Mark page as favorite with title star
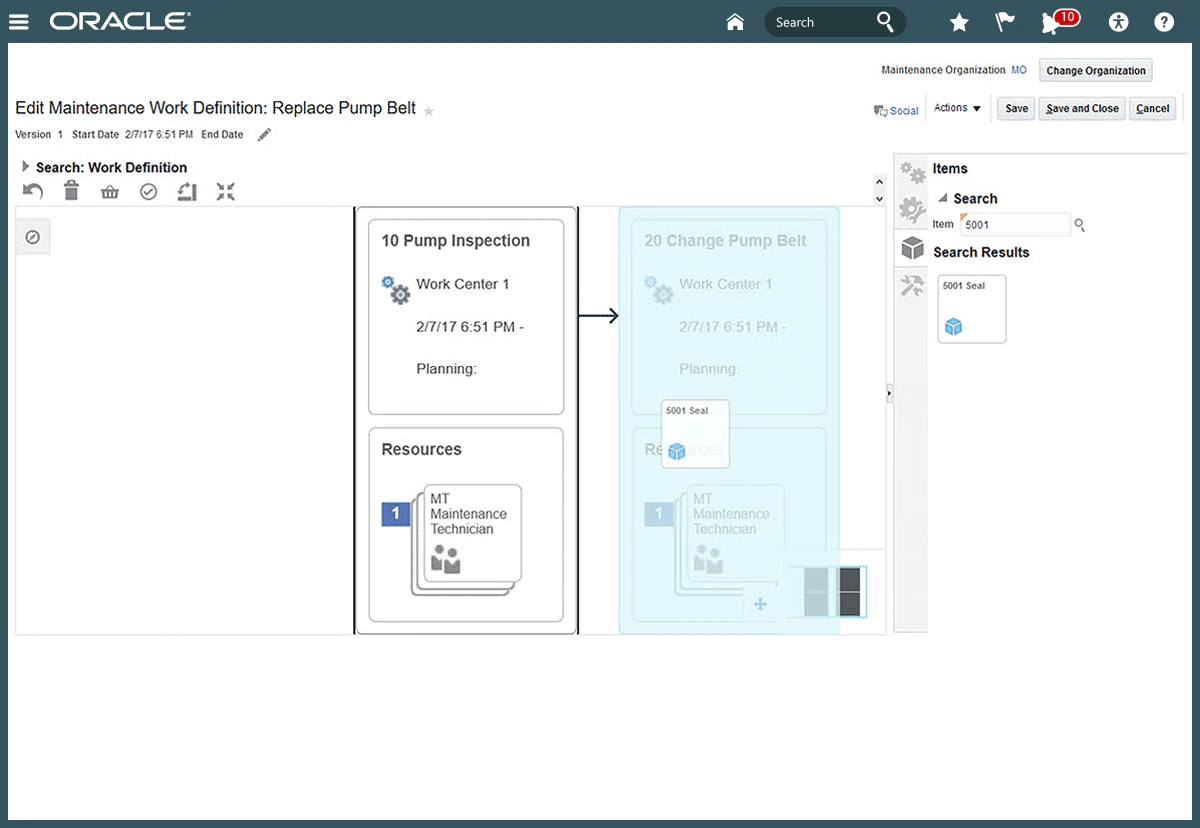The width and height of the screenshot is (1200, 828). pos(429,110)
